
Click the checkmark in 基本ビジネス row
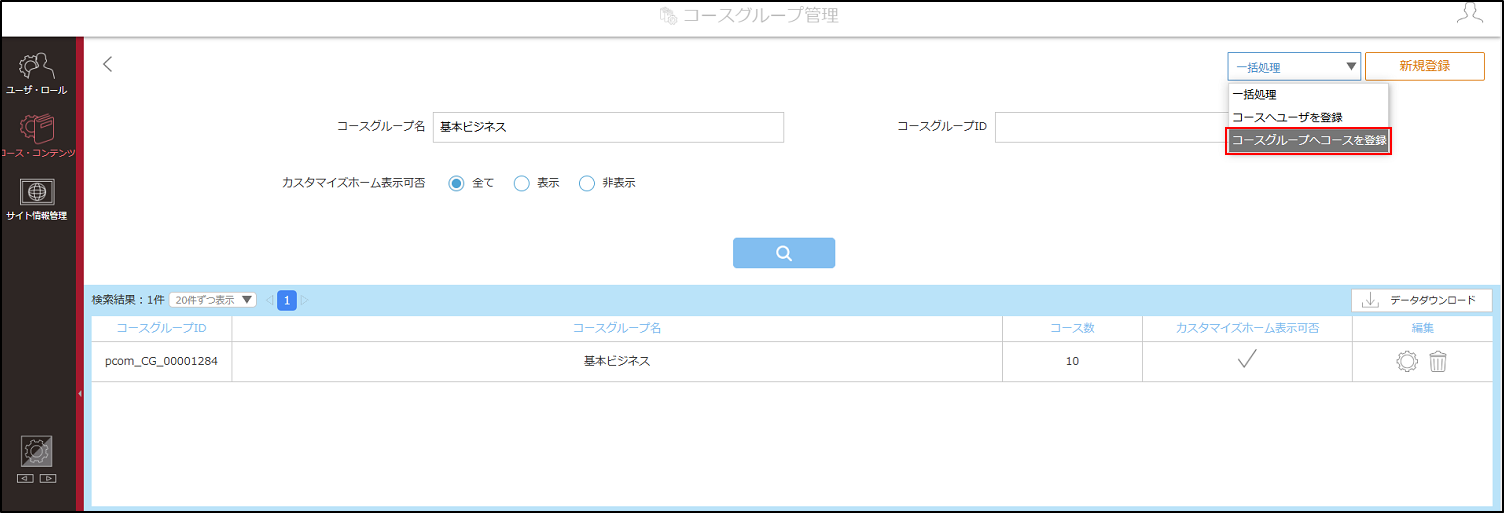click(x=1247, y=361)
